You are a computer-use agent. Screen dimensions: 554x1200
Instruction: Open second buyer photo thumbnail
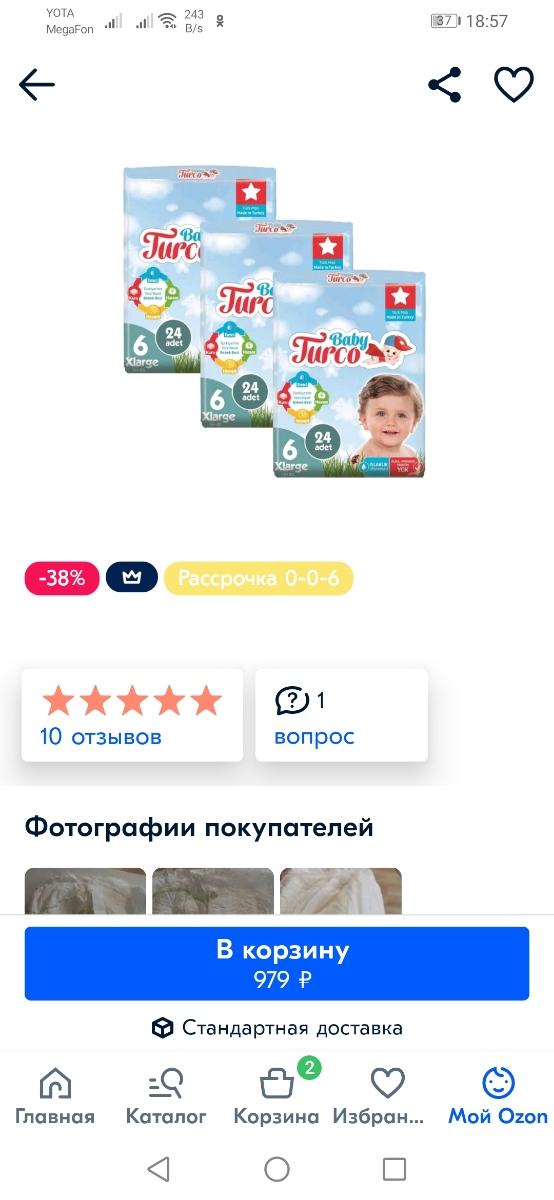click(213, 891)
